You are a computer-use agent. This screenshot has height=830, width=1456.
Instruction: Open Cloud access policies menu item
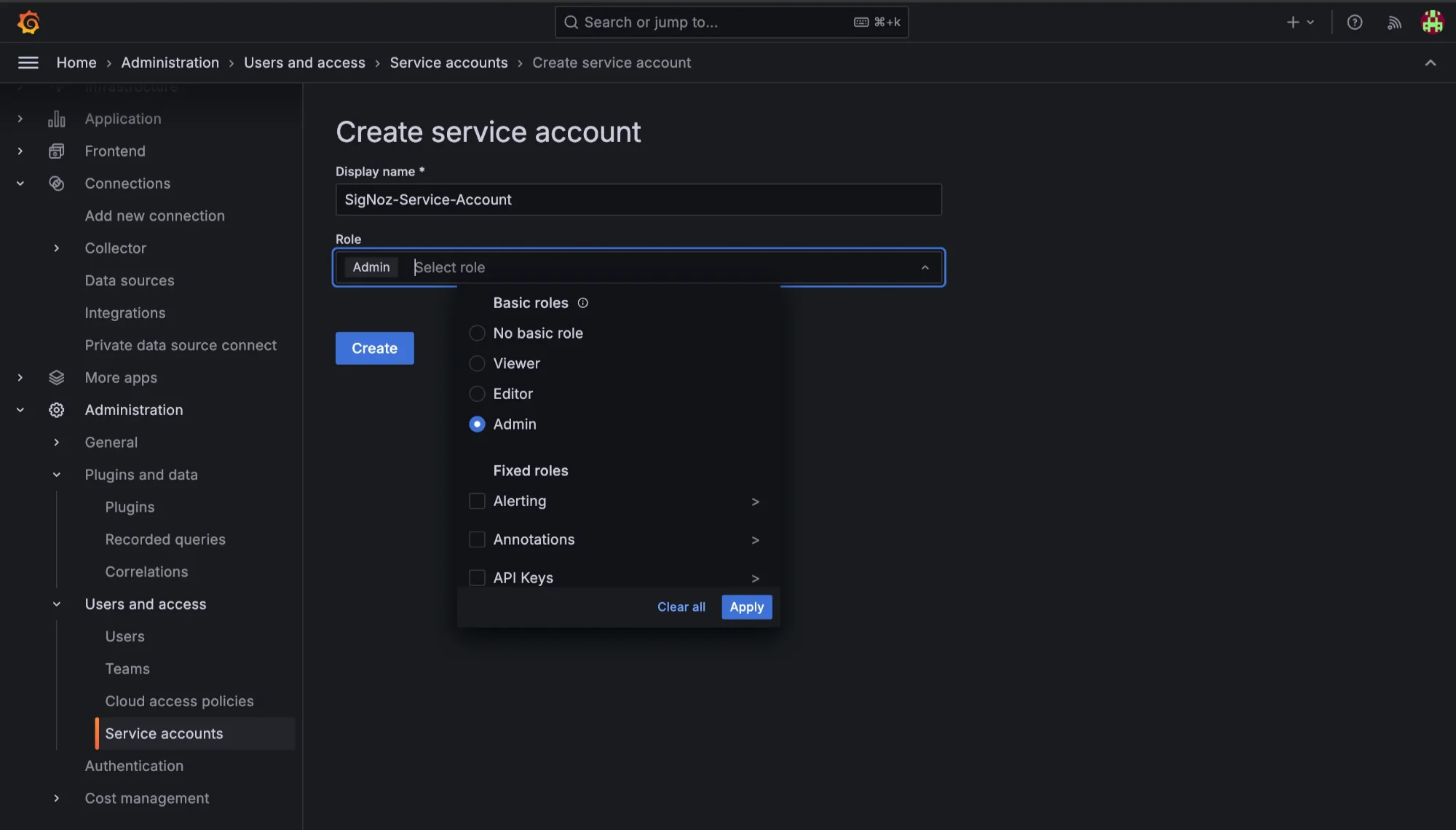coord(179,701)
